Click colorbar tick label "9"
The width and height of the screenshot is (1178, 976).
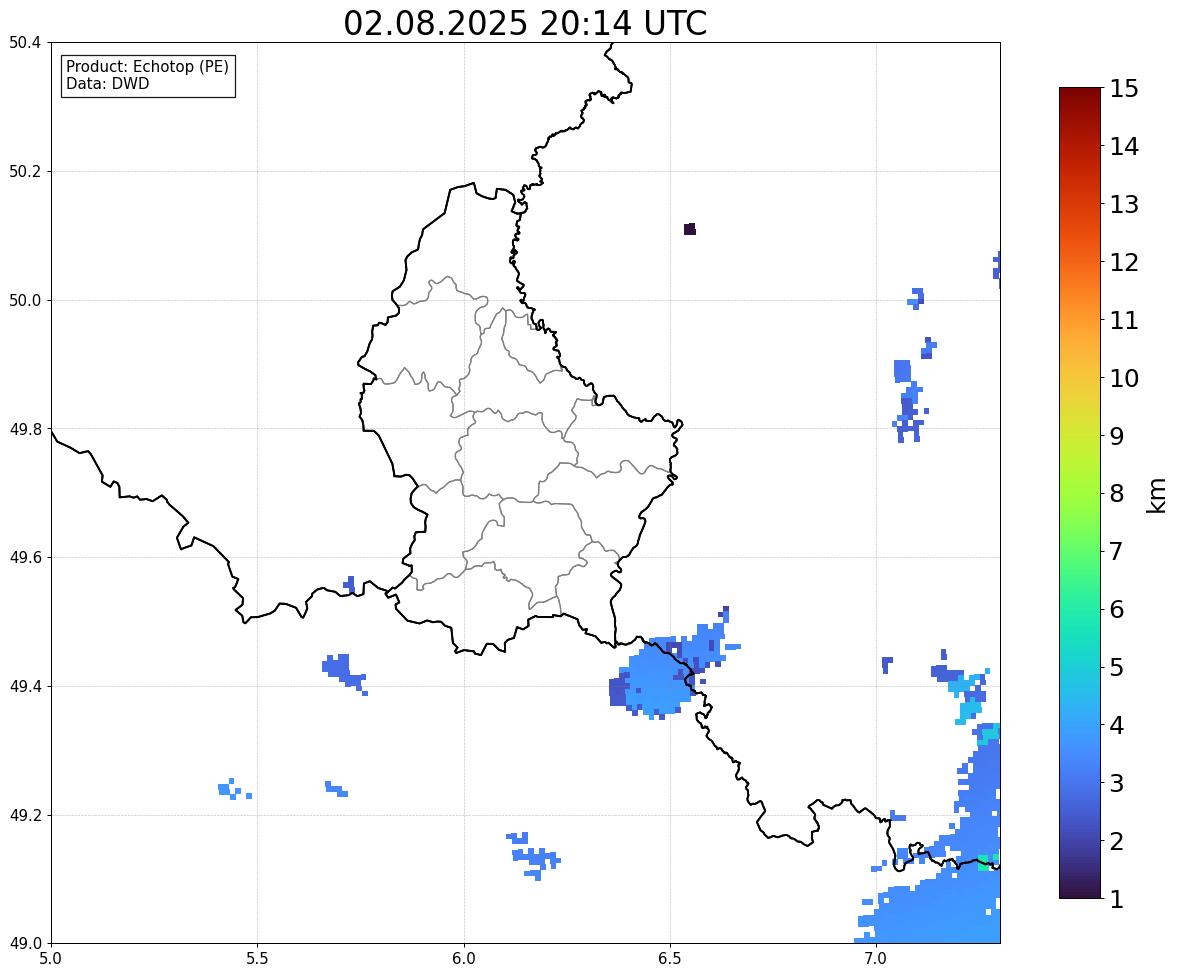tap(1117, 436)
